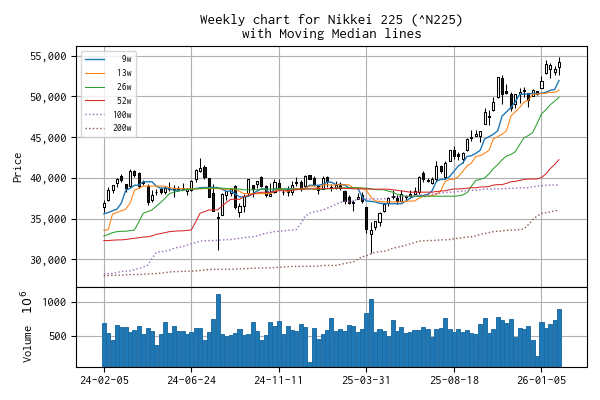The height and width of the screenshot is (400, 600).
Task: Click the '9w' legend label
Action: [126, 59]
